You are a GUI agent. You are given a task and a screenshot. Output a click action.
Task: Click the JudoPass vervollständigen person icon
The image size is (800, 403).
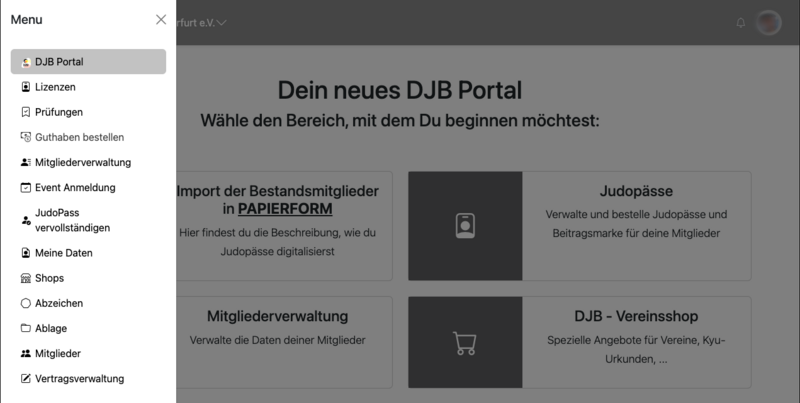[26, 220]
